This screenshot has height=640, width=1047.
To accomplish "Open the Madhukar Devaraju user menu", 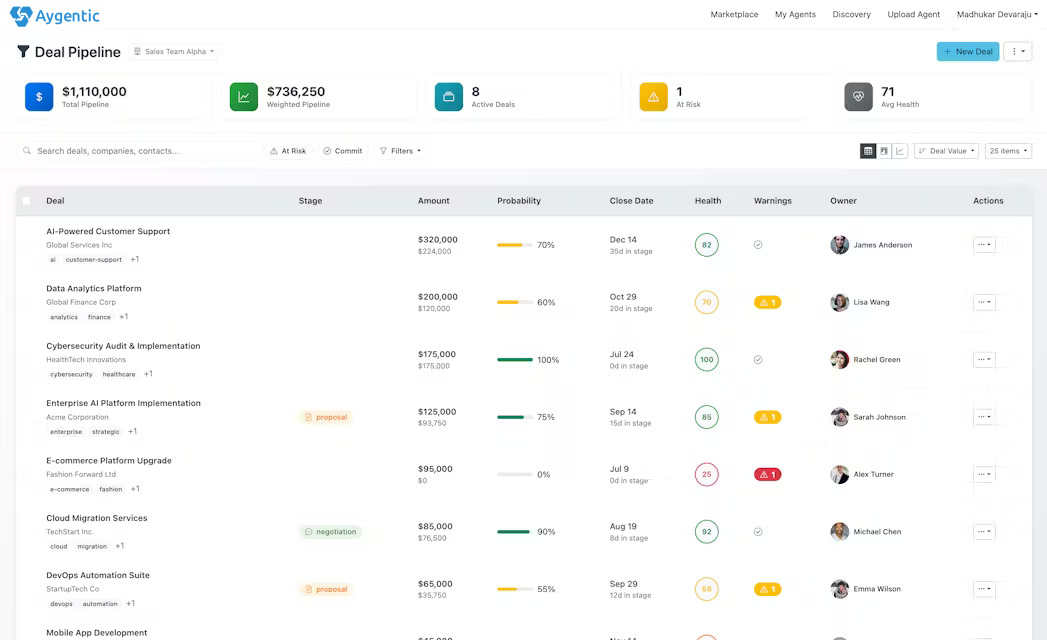I will click(x=997, y=14).
